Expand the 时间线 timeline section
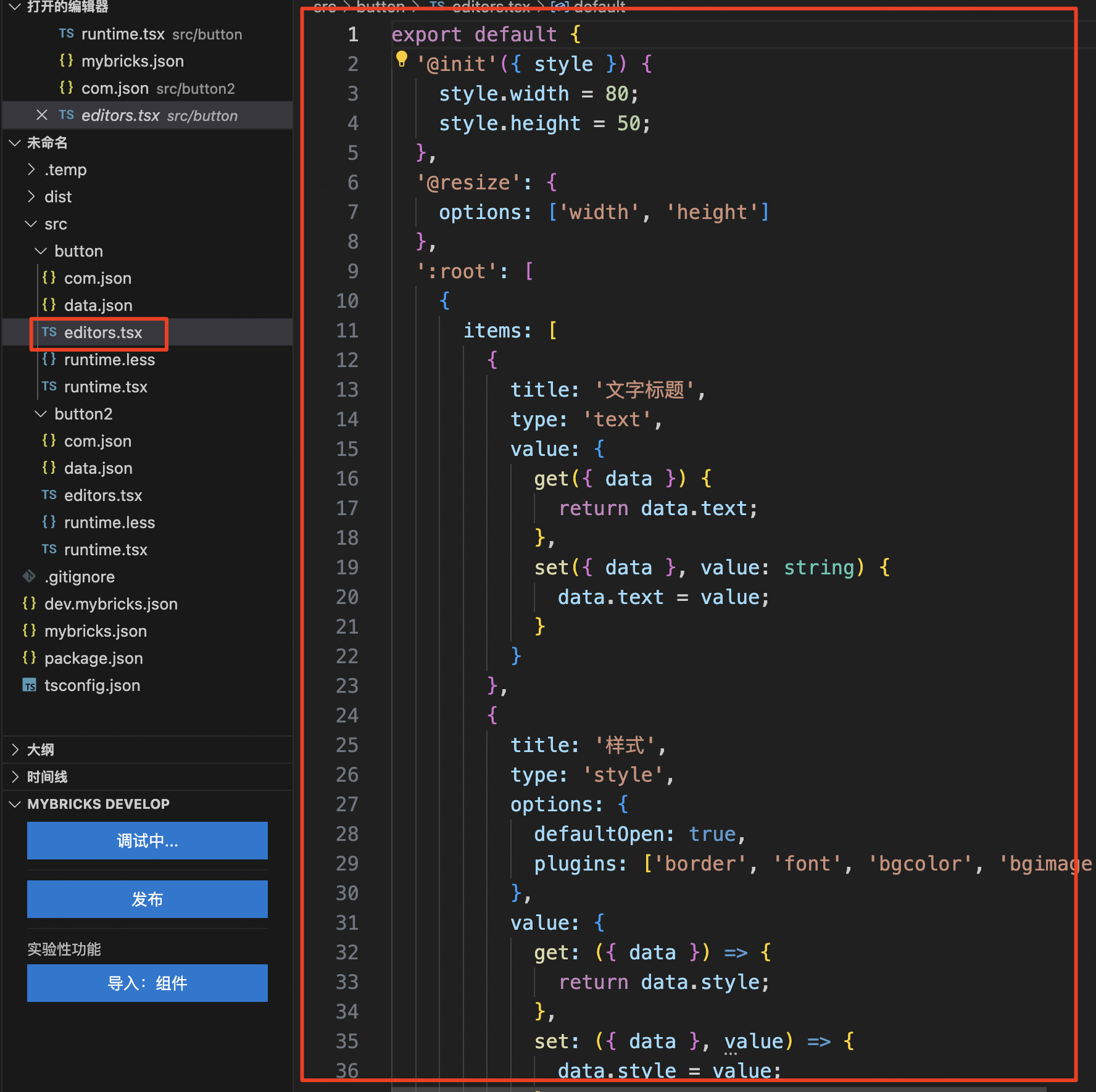Viewport: 1096px width, 1092px height. pos(15,777)
